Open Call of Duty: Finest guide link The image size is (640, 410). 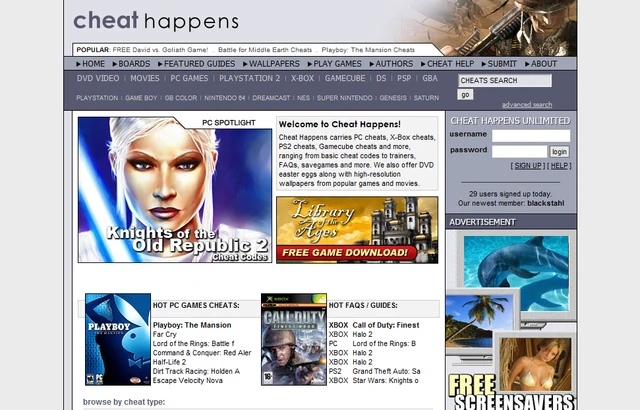(x=386, y=325)
